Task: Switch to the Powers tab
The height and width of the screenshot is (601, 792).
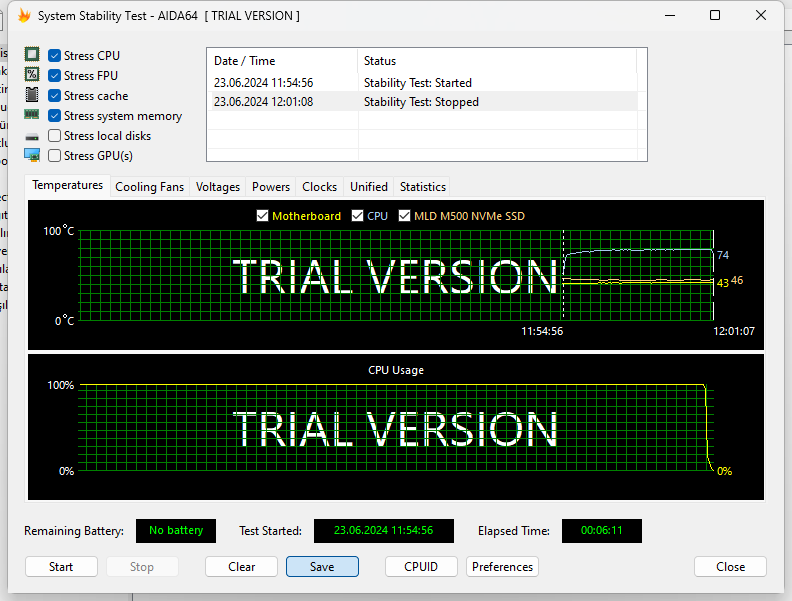Action: pyautogui.click(x=271, y=187)
